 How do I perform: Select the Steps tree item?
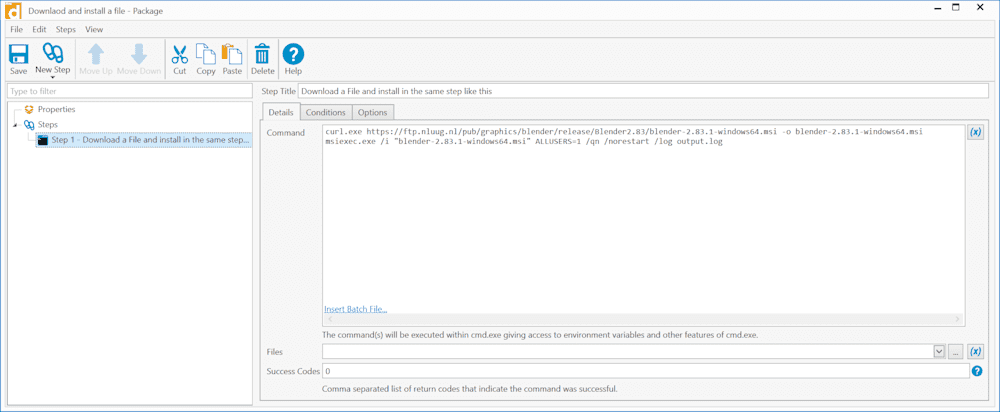coord(48,125)
